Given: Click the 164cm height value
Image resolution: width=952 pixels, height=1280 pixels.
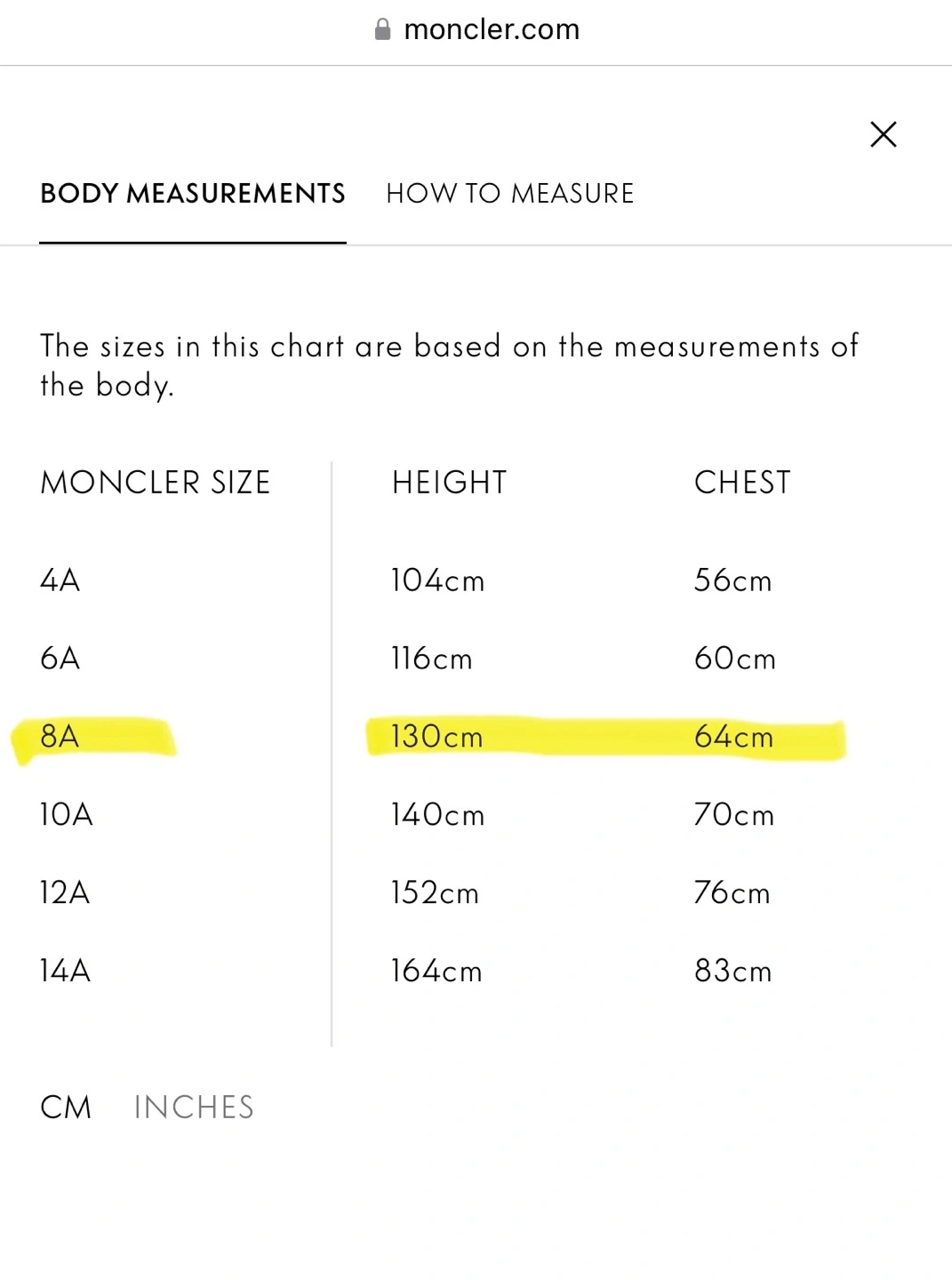Looking at the screenshot, I should click(436, 971).
